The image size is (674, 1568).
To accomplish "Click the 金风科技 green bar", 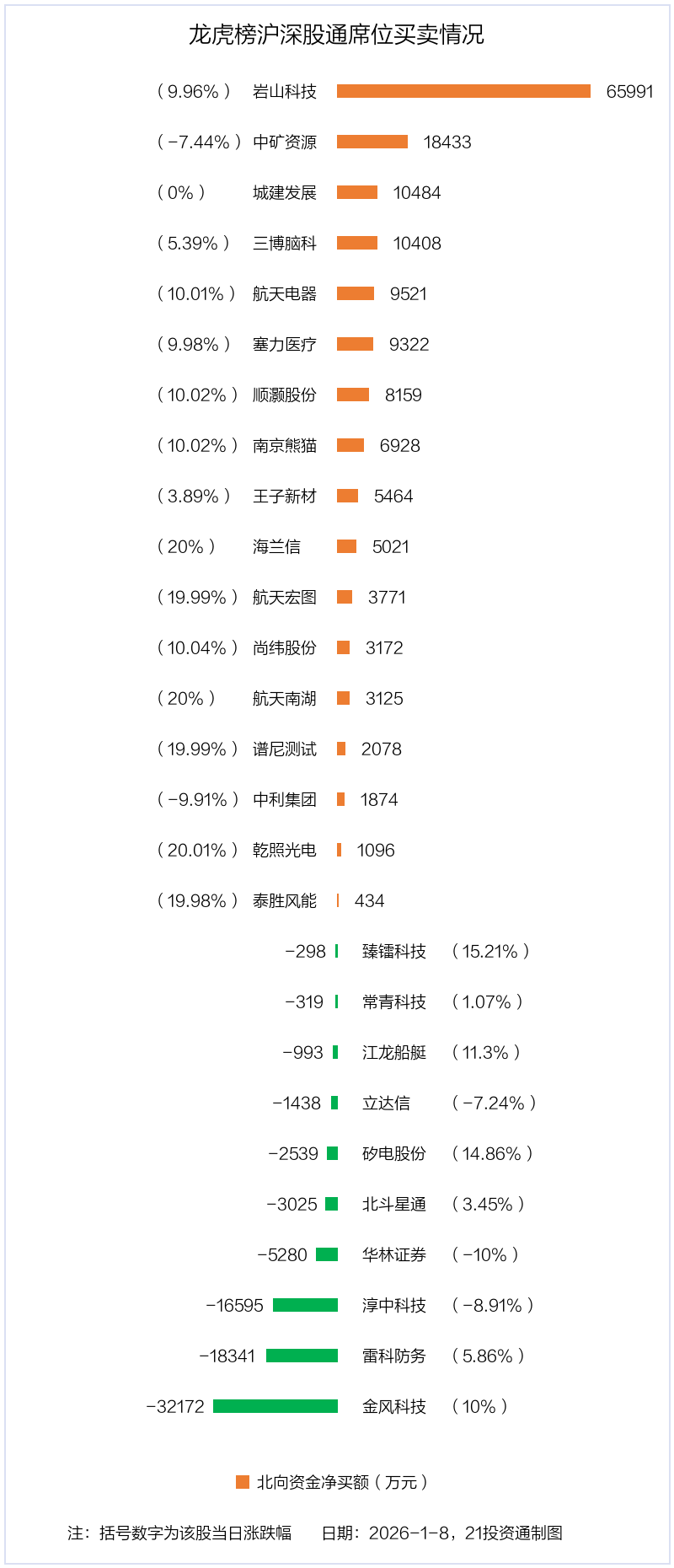I will pos(275,1406).
